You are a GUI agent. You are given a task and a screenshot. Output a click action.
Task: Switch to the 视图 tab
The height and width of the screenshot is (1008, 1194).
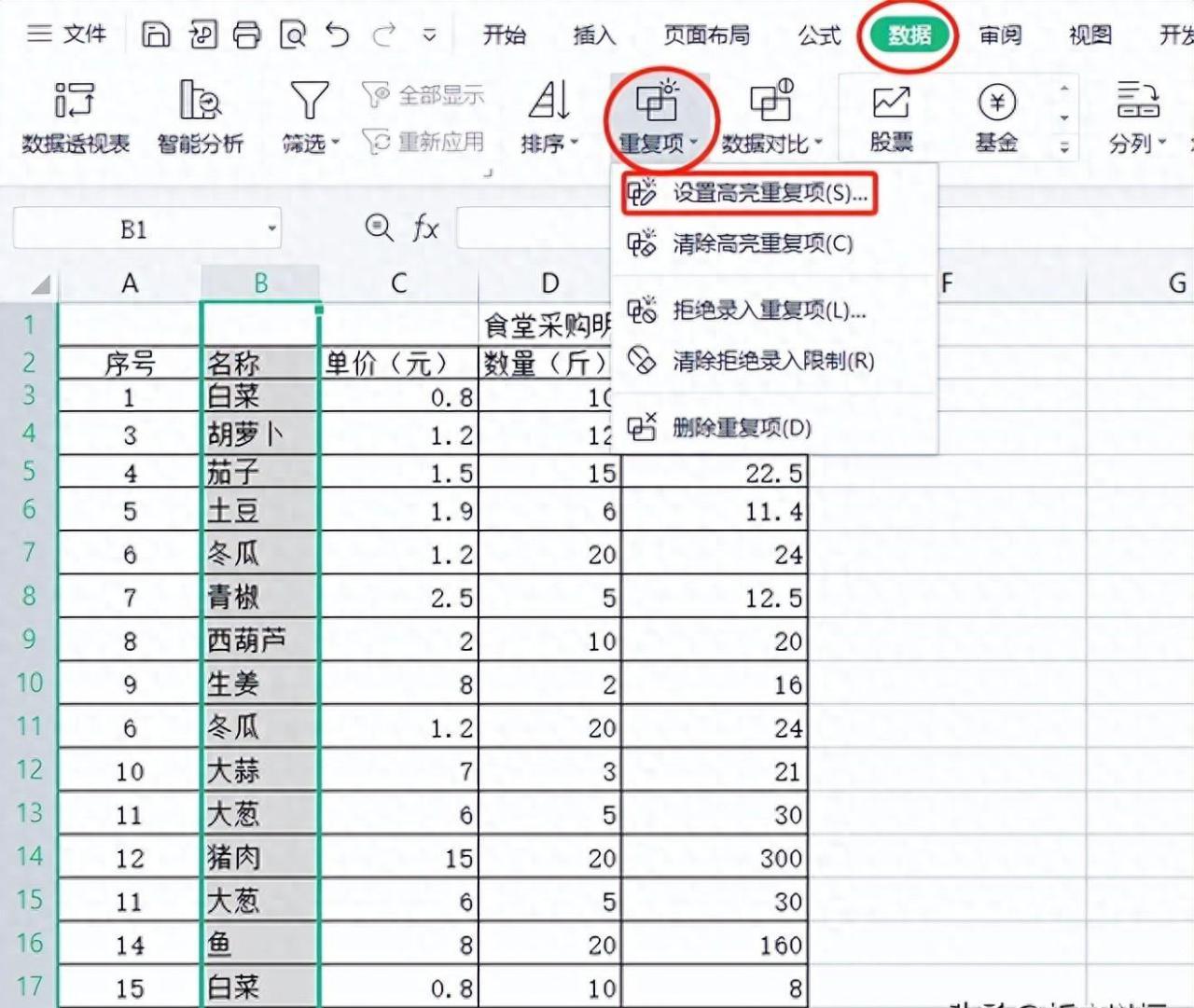pos(1090,35)
